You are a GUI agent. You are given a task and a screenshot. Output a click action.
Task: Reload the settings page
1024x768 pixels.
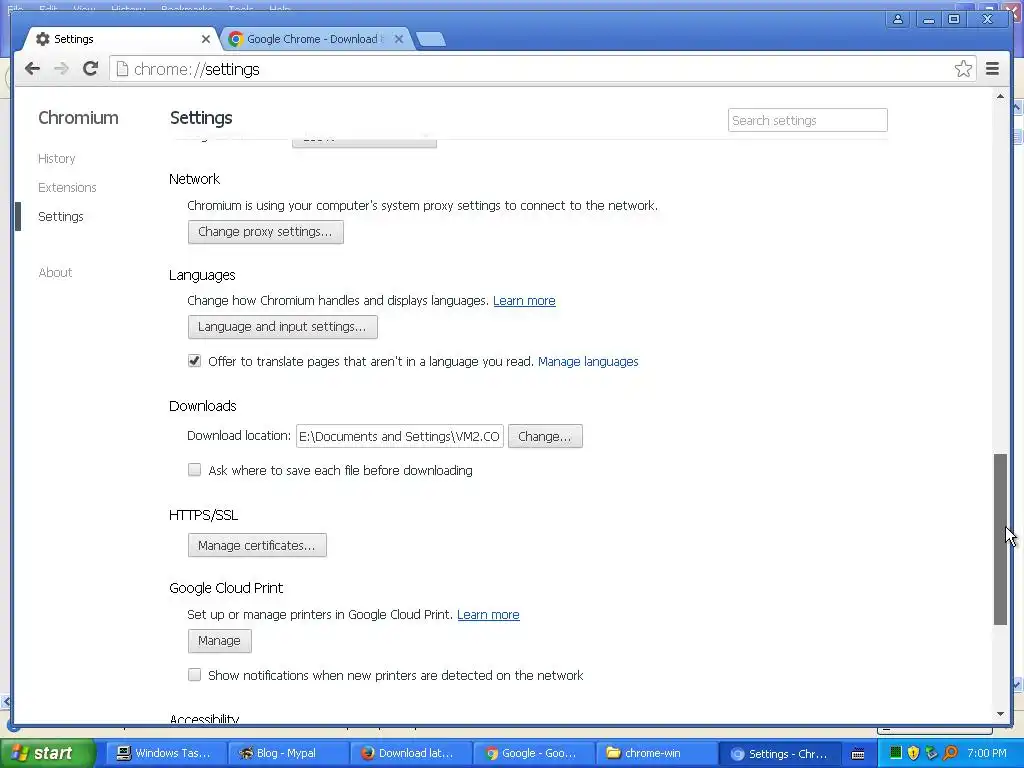(x=90, y=69)
